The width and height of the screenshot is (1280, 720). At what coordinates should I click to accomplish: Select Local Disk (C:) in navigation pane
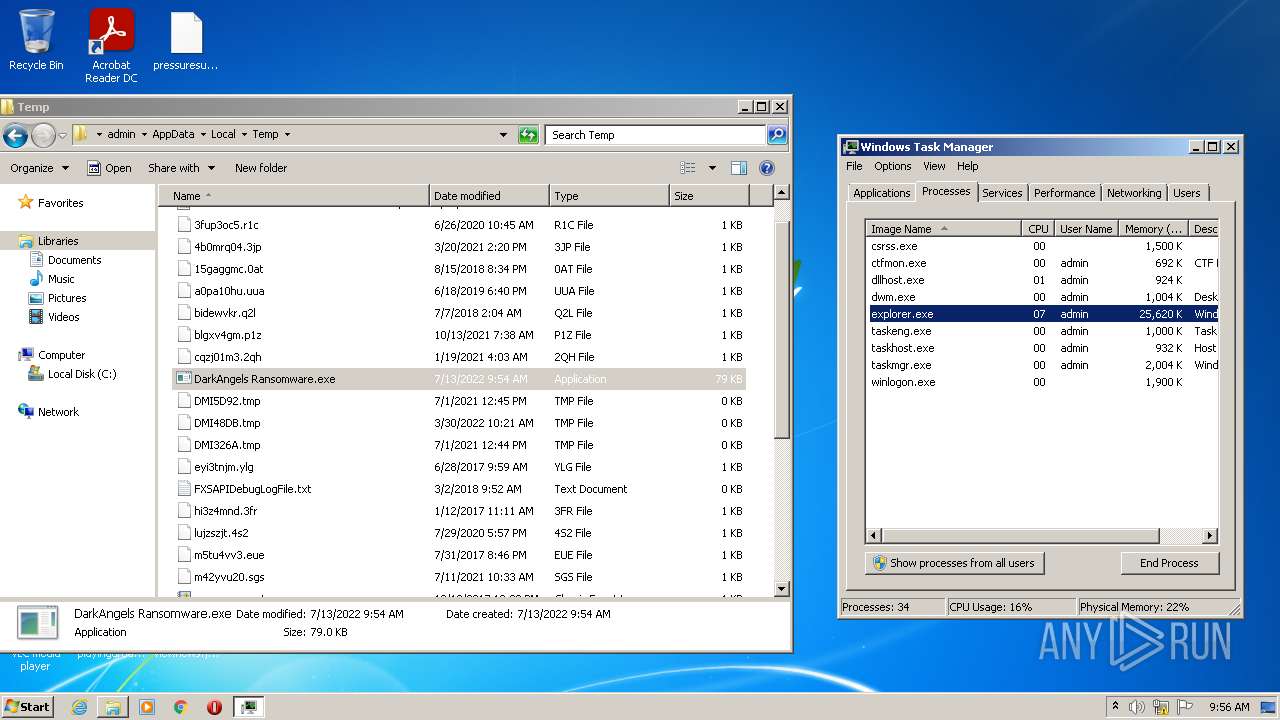click(82, 374)
